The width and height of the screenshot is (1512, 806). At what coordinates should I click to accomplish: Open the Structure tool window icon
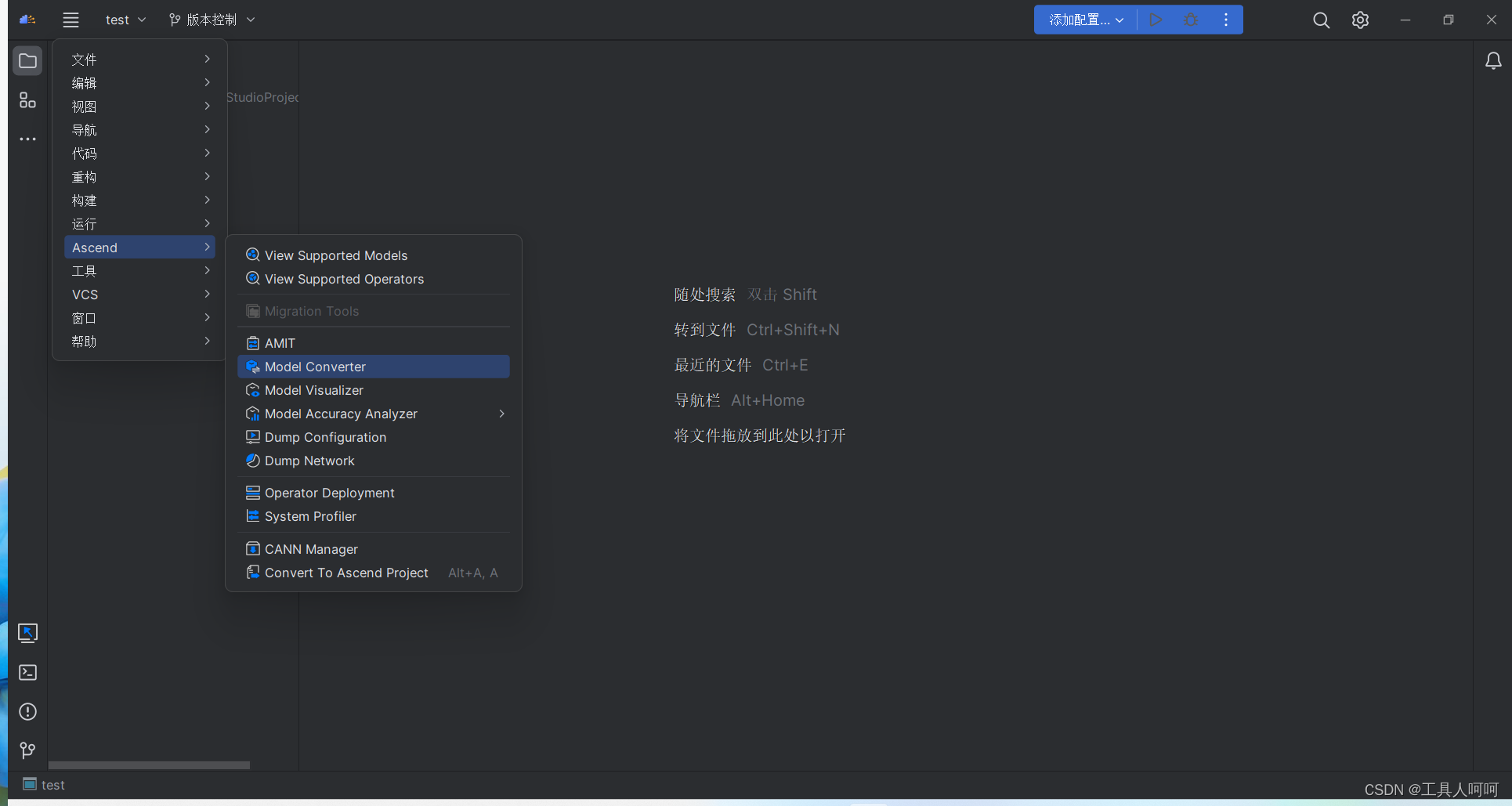pos(27,100)
